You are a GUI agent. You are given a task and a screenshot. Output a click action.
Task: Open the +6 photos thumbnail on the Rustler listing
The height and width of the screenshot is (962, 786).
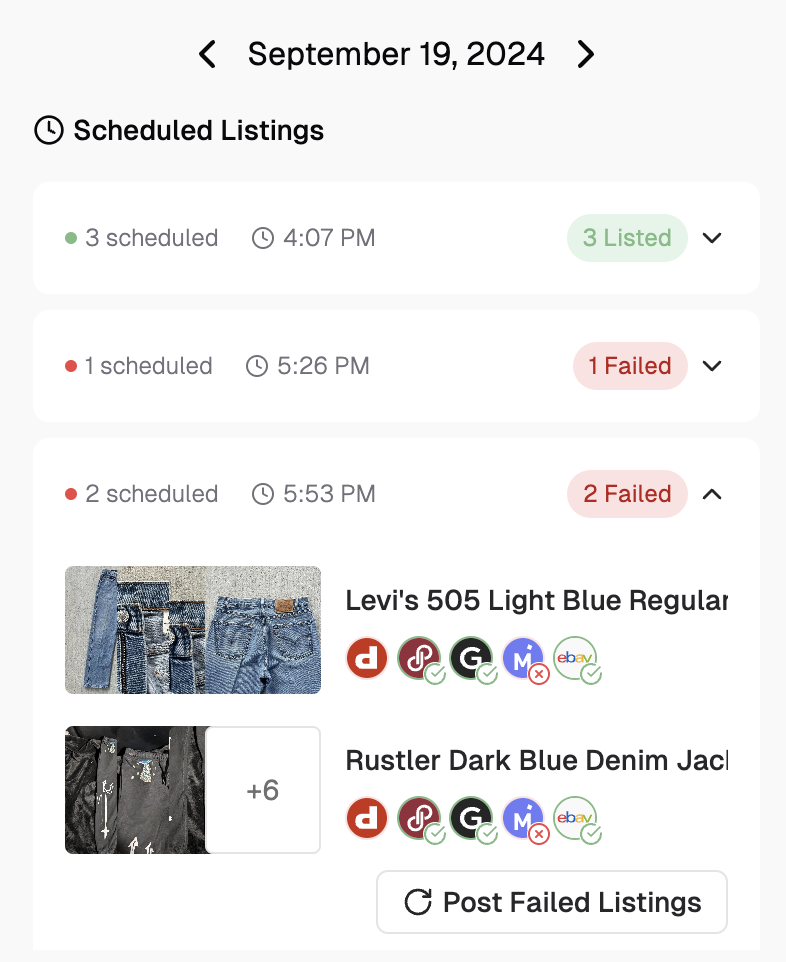(262, 789)
